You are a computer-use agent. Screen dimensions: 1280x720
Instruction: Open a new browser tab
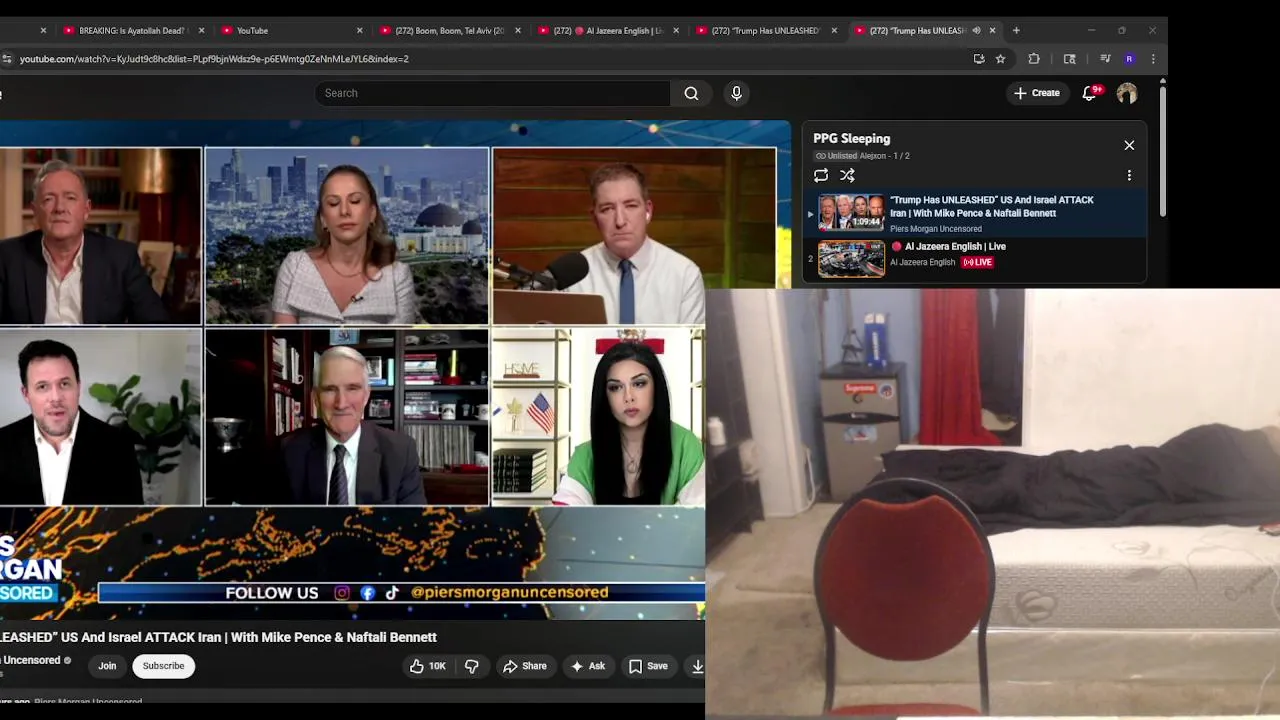1016,30
